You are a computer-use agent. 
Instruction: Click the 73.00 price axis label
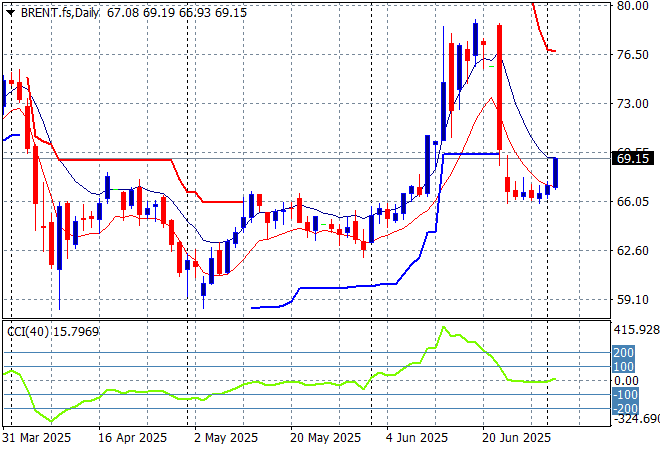pos(632,103)
